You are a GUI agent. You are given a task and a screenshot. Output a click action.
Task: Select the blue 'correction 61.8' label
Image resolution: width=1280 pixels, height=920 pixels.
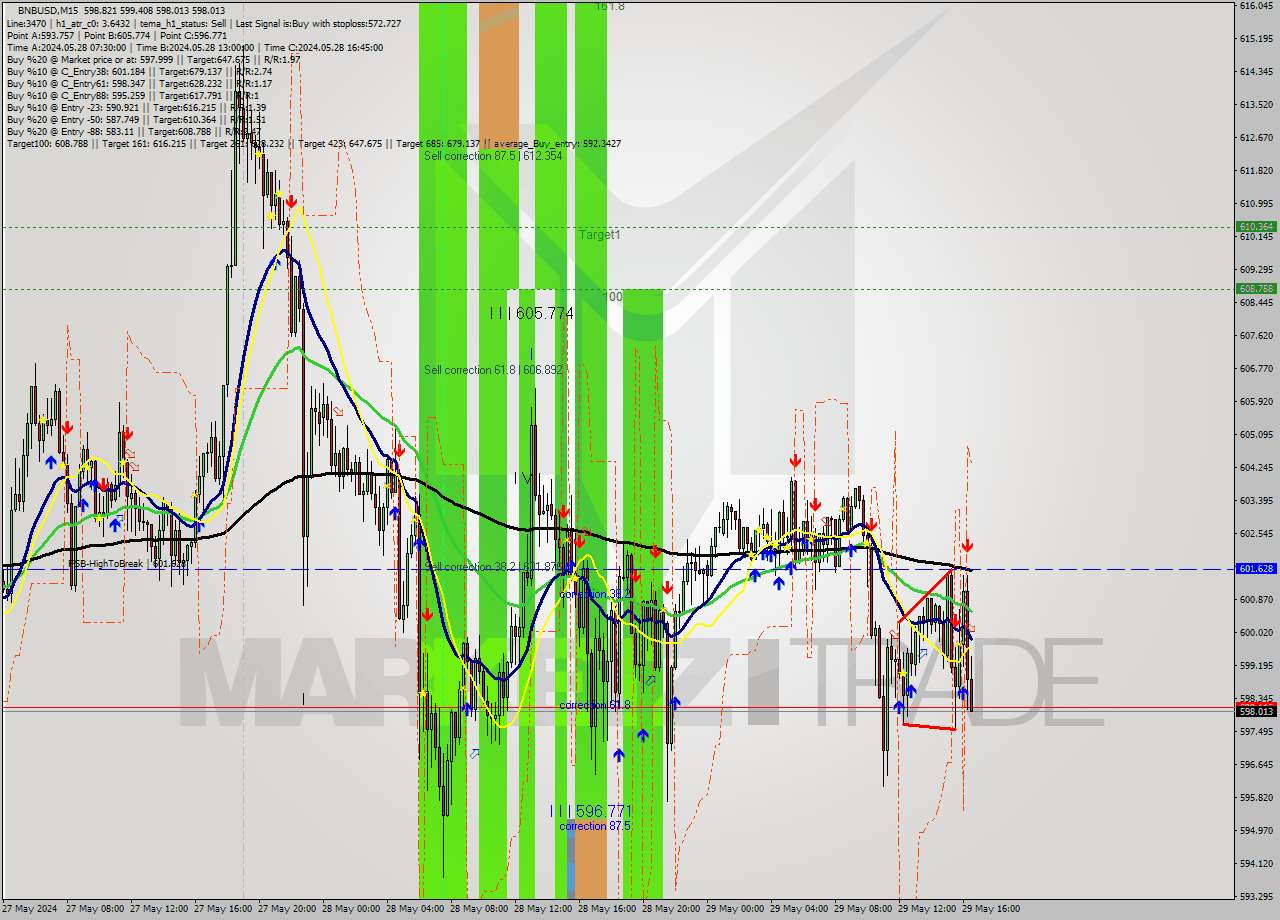(x=594, y=705)
